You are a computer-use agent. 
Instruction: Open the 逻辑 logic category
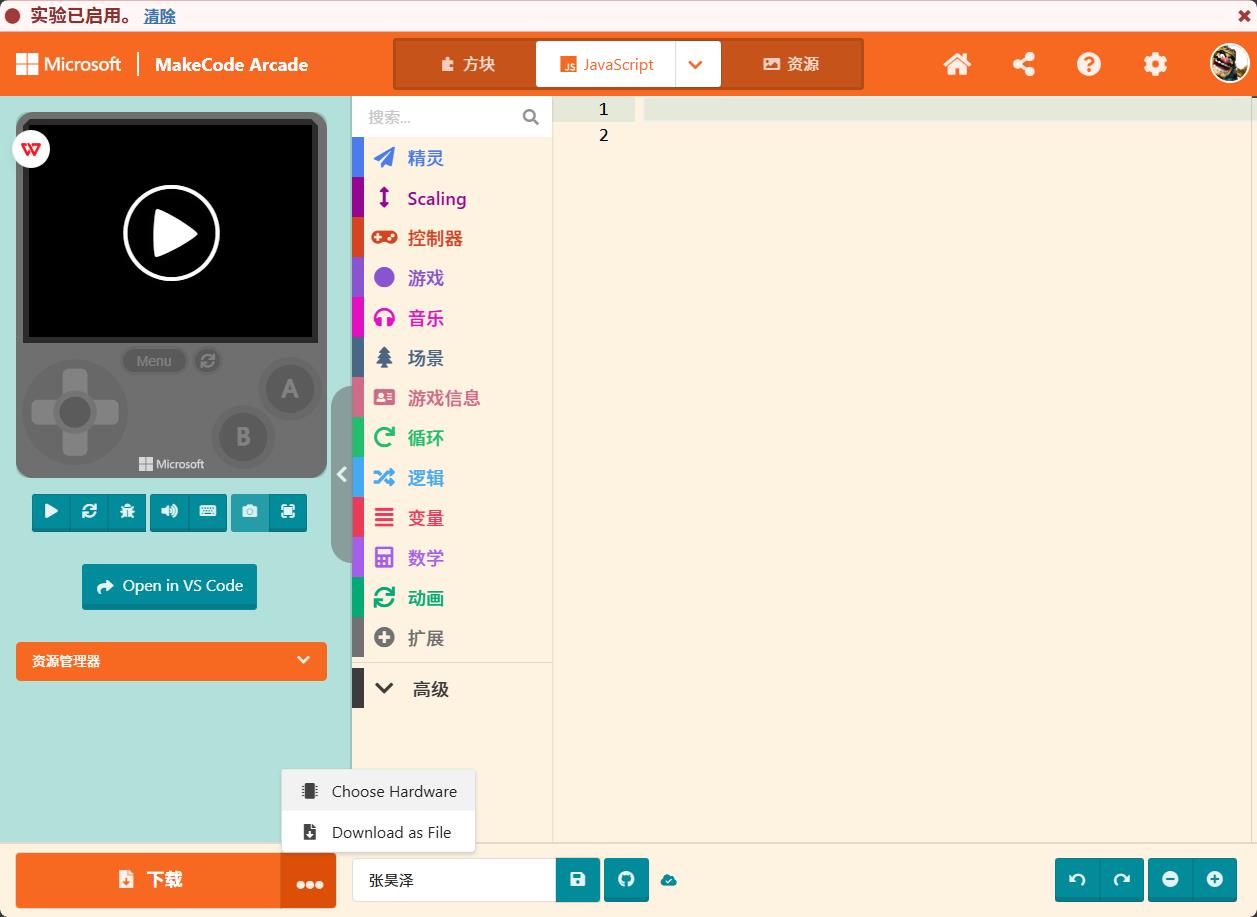pos(452,478)
